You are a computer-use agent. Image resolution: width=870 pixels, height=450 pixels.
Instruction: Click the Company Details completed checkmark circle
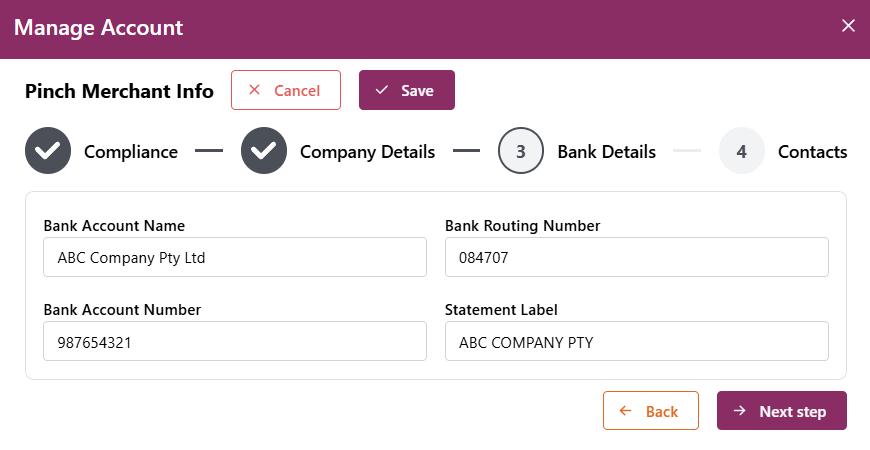(x=264, y=152)
